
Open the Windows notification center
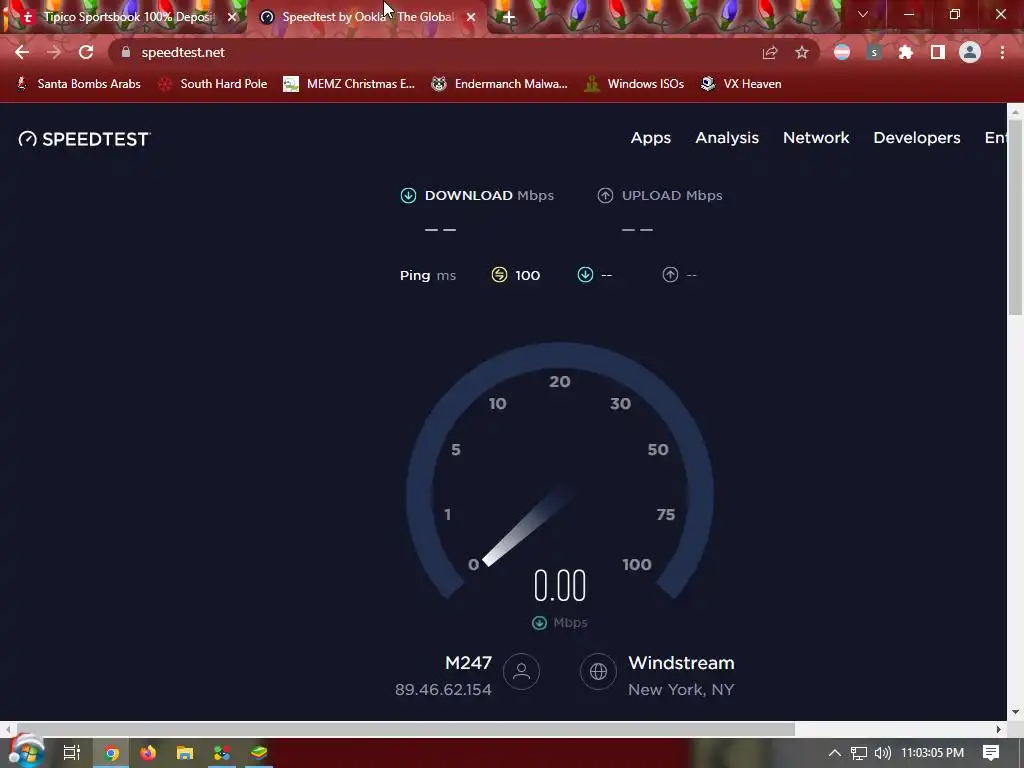click(x=991, y=753)
